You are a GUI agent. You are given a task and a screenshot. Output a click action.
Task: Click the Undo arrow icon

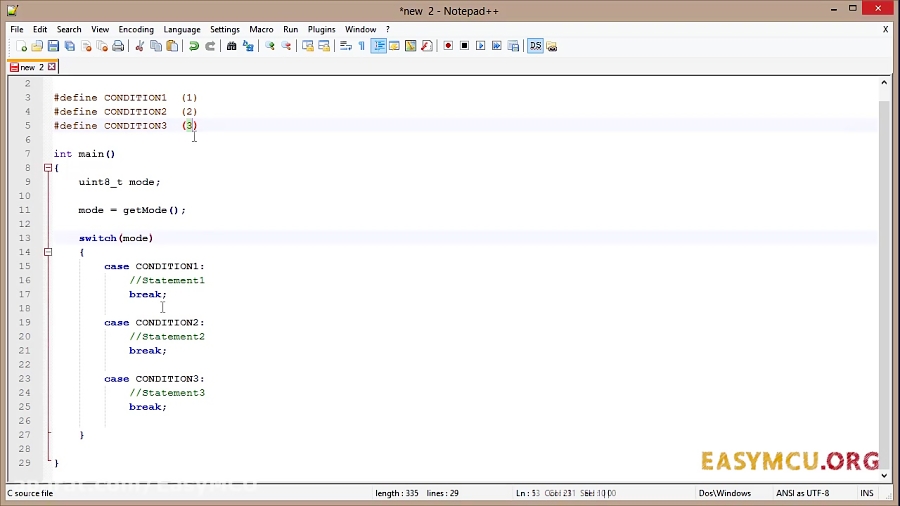coord(194,46)
